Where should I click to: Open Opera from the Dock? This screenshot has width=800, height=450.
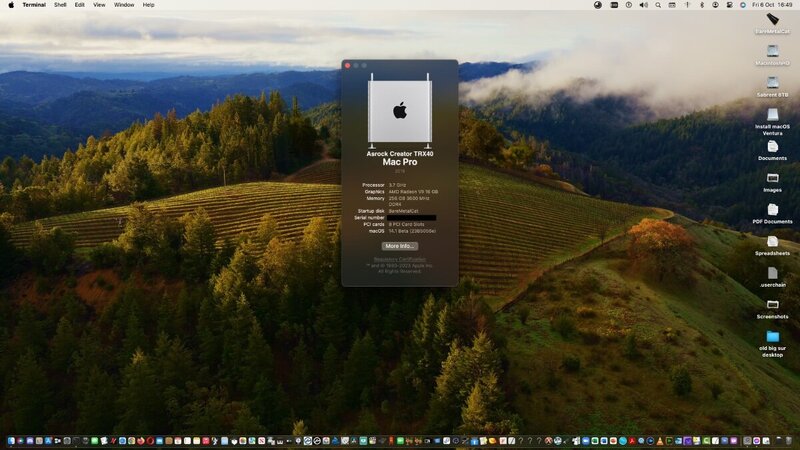tap(151, 440)
